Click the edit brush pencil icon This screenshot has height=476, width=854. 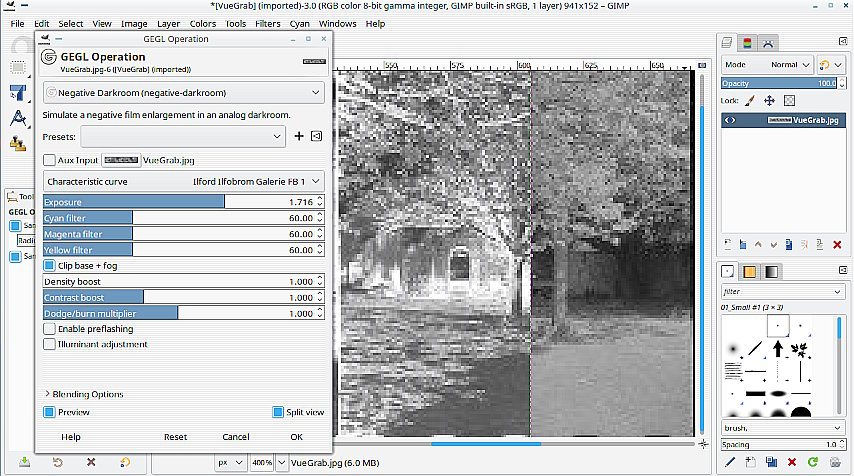click(729, 462)
